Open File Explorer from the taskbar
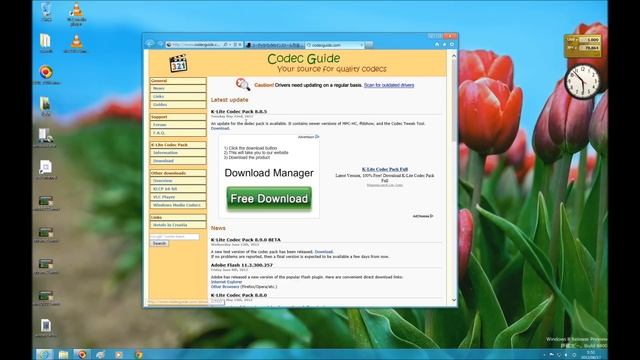Viewport: 640px width, 360px height. 63,354
